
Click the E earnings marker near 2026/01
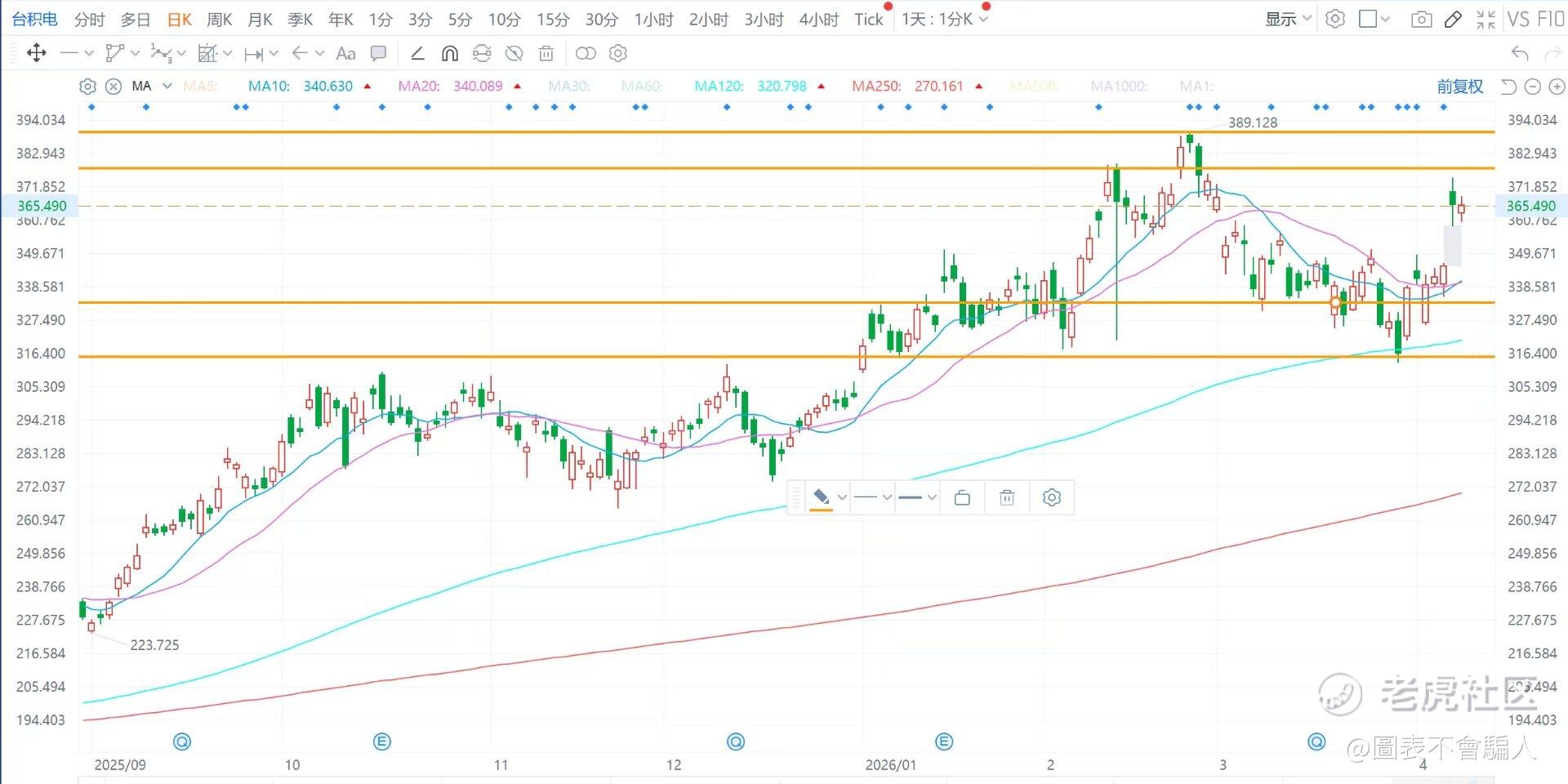pyautogui.click(x=944, y=742)
